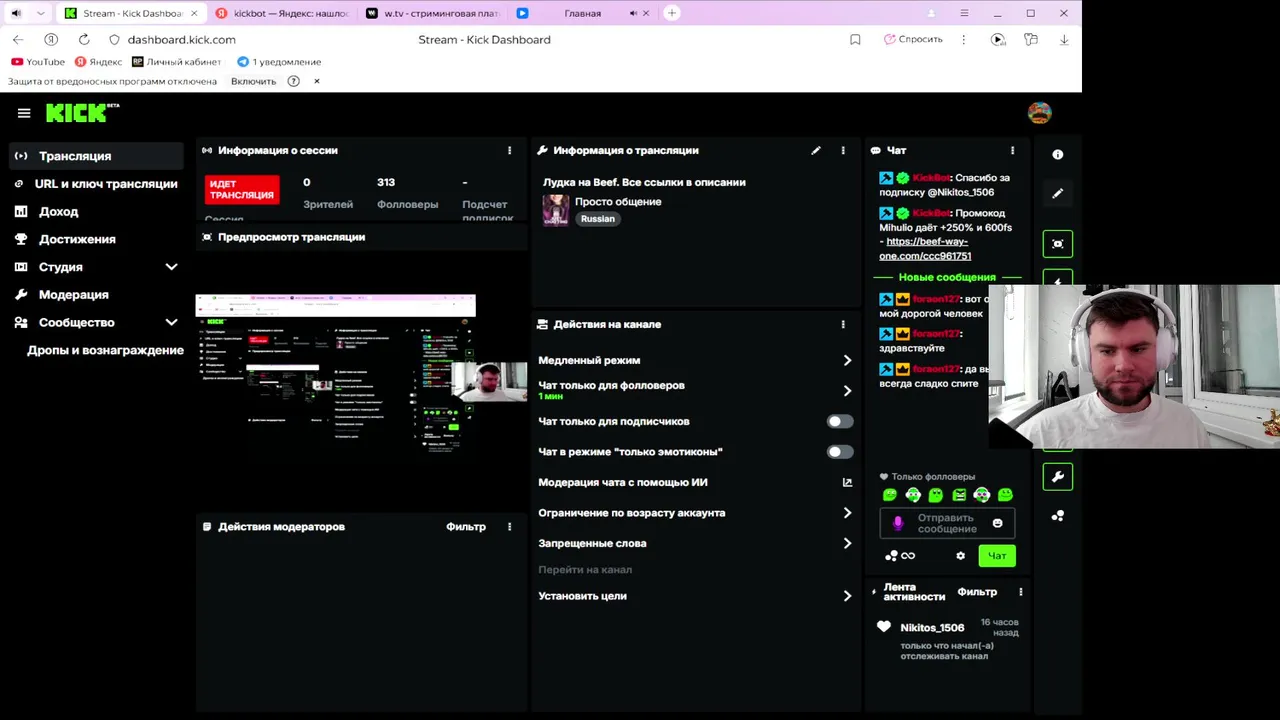Open YouTube bookmark
1280x720 pixels.
[x=38, y=62]
